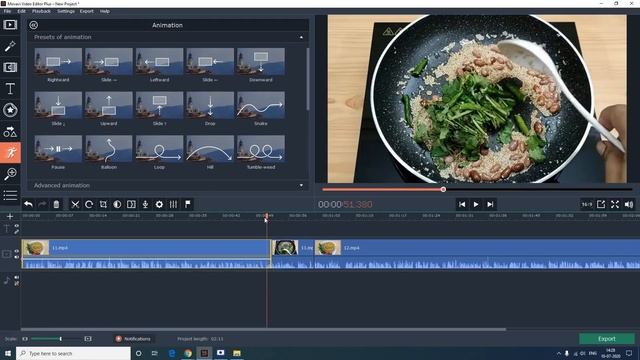
Task: Select the Leftward animation preset
Action: click(159, 65)
